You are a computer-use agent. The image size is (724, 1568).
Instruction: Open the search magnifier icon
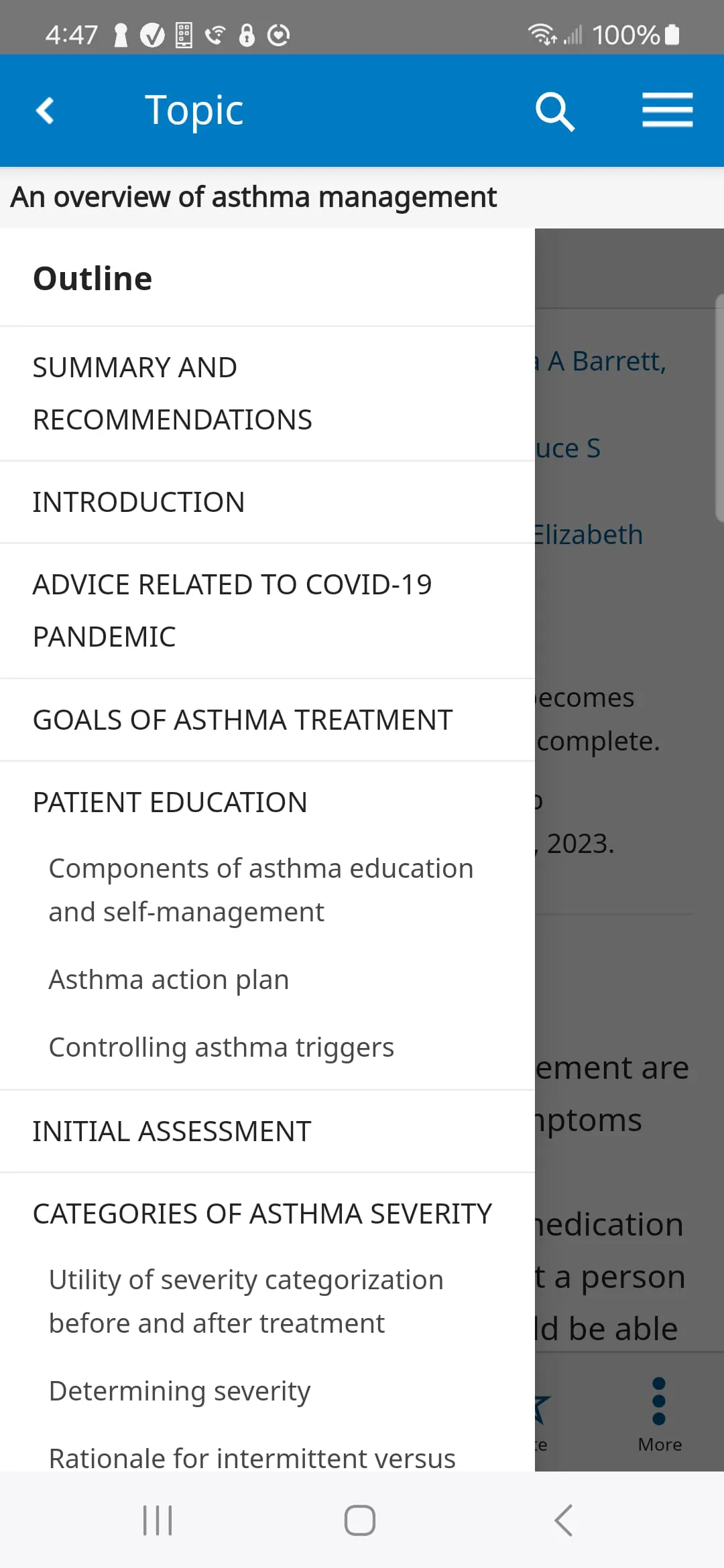pyautogui.click(x=555, y=111)
